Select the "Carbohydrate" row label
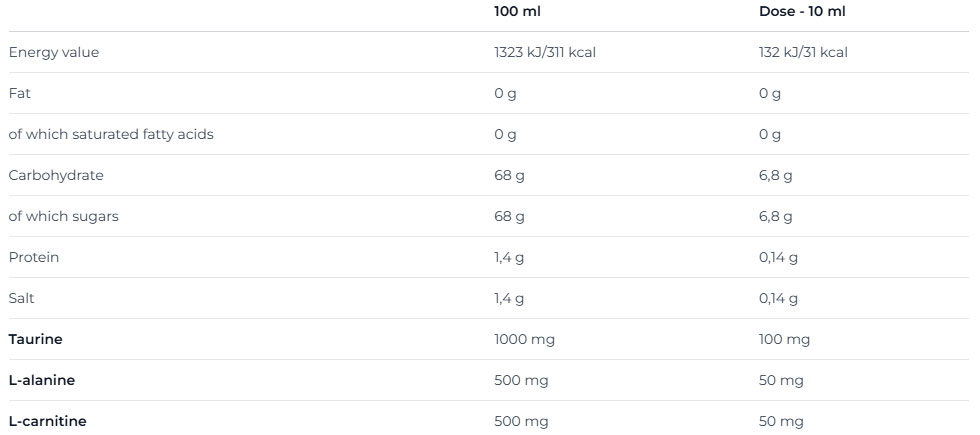The width and height of the screenshot is (980, 435). [x=56, y=176]
